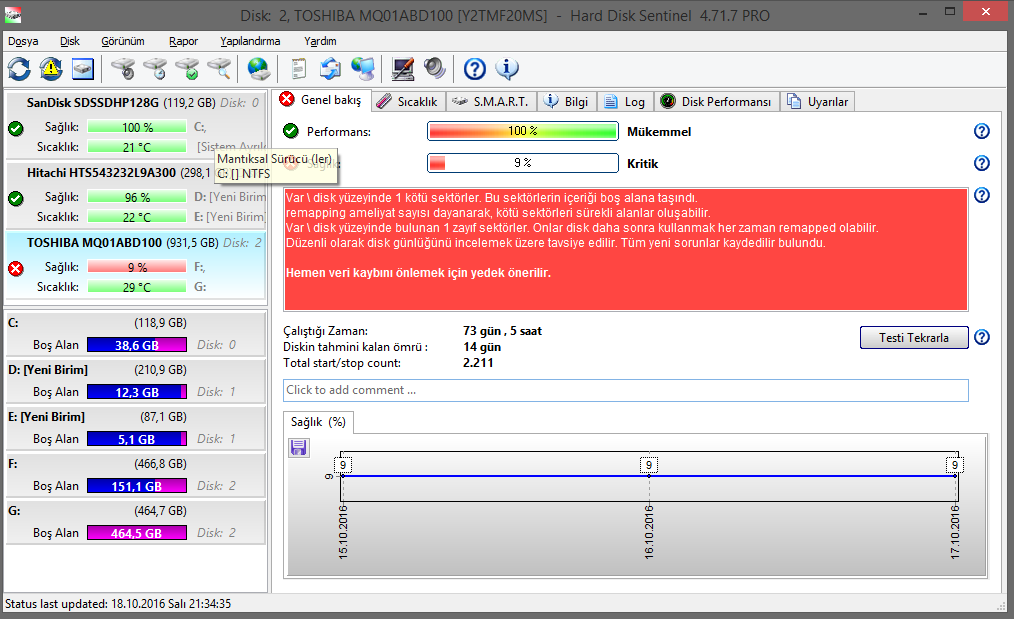Click the floppy save icon in health graph

299,448
